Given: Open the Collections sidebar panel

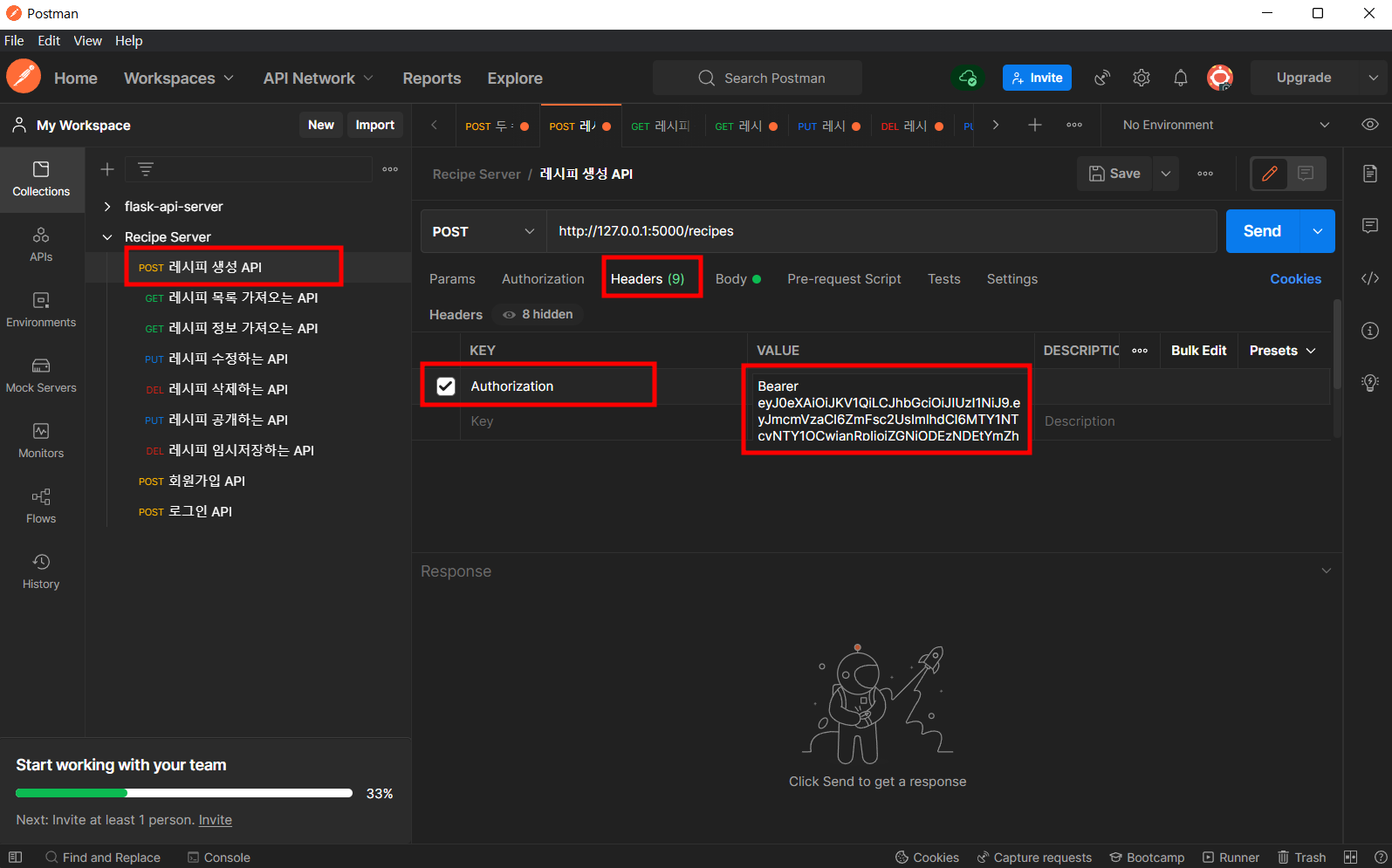Looking at the screenshot, I should coord(41,179).
